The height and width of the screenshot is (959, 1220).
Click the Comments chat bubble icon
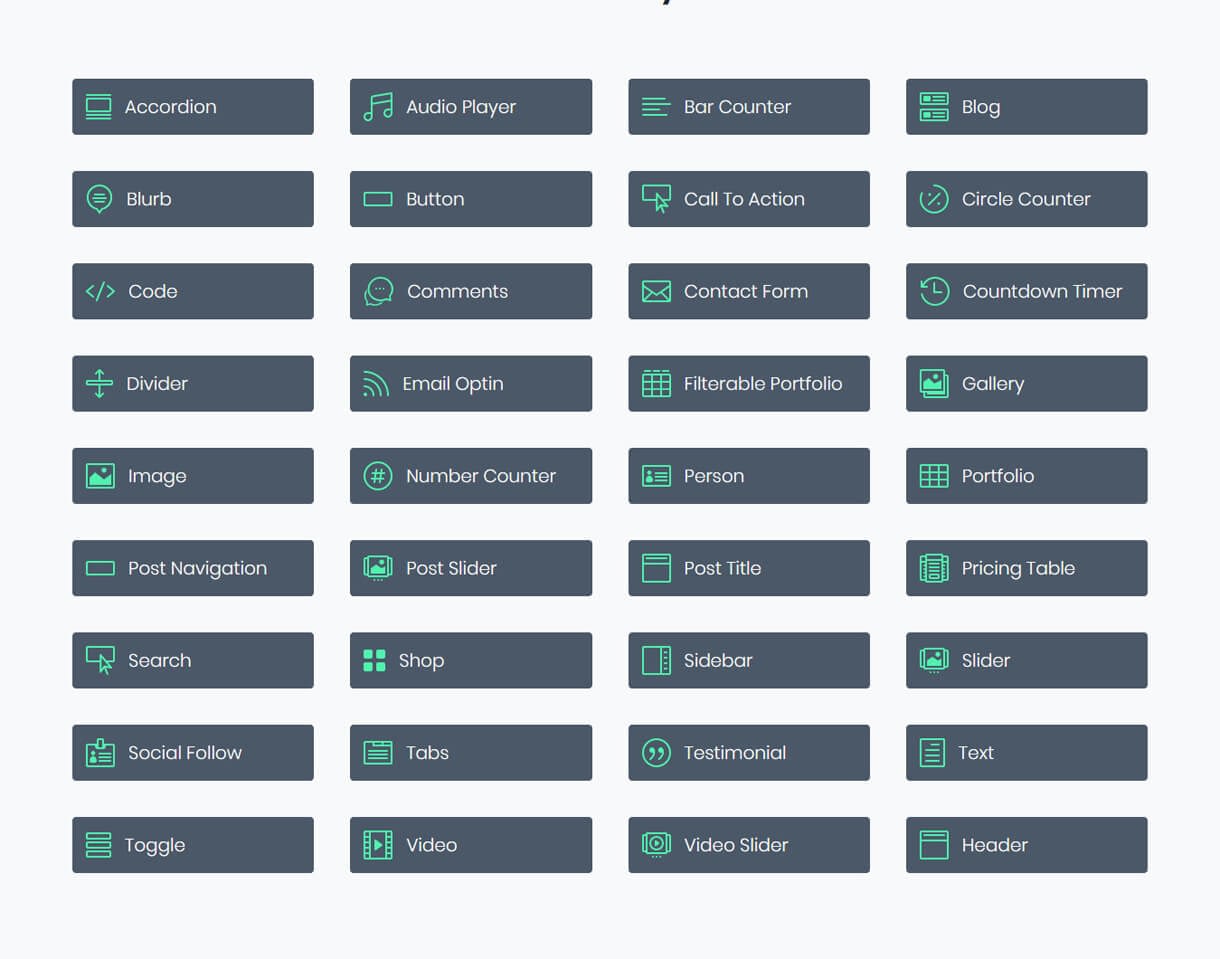tap(378, 291)
